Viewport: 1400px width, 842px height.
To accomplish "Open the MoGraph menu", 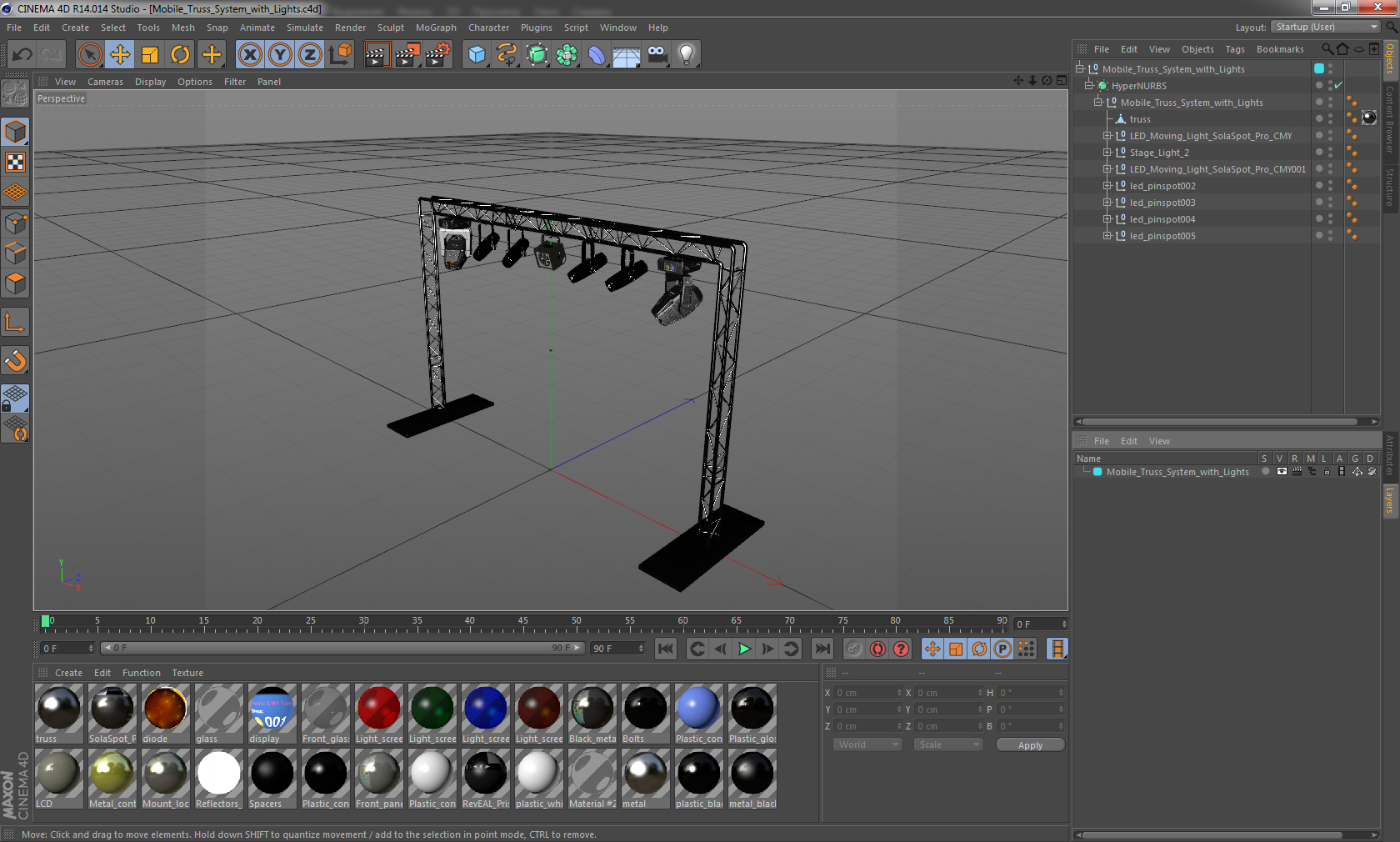I will point(436,28).
